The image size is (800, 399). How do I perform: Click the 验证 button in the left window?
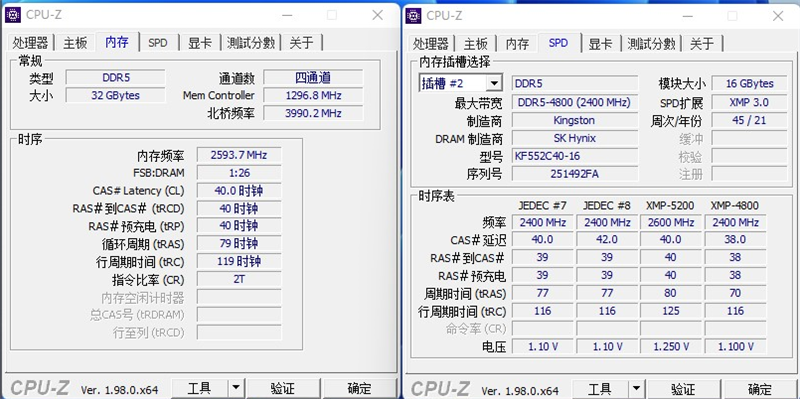point(283,389)
